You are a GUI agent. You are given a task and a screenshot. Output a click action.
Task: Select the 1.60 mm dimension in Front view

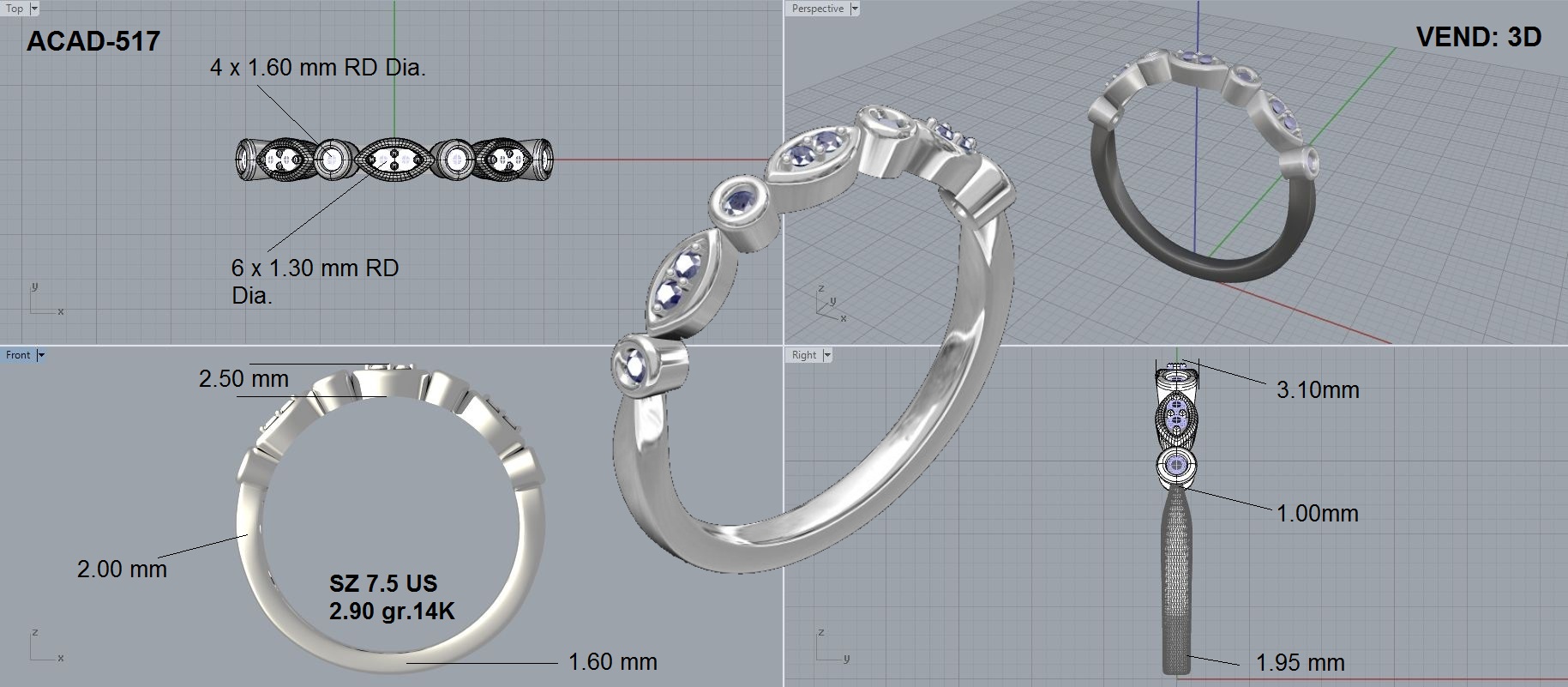(613, 662)
